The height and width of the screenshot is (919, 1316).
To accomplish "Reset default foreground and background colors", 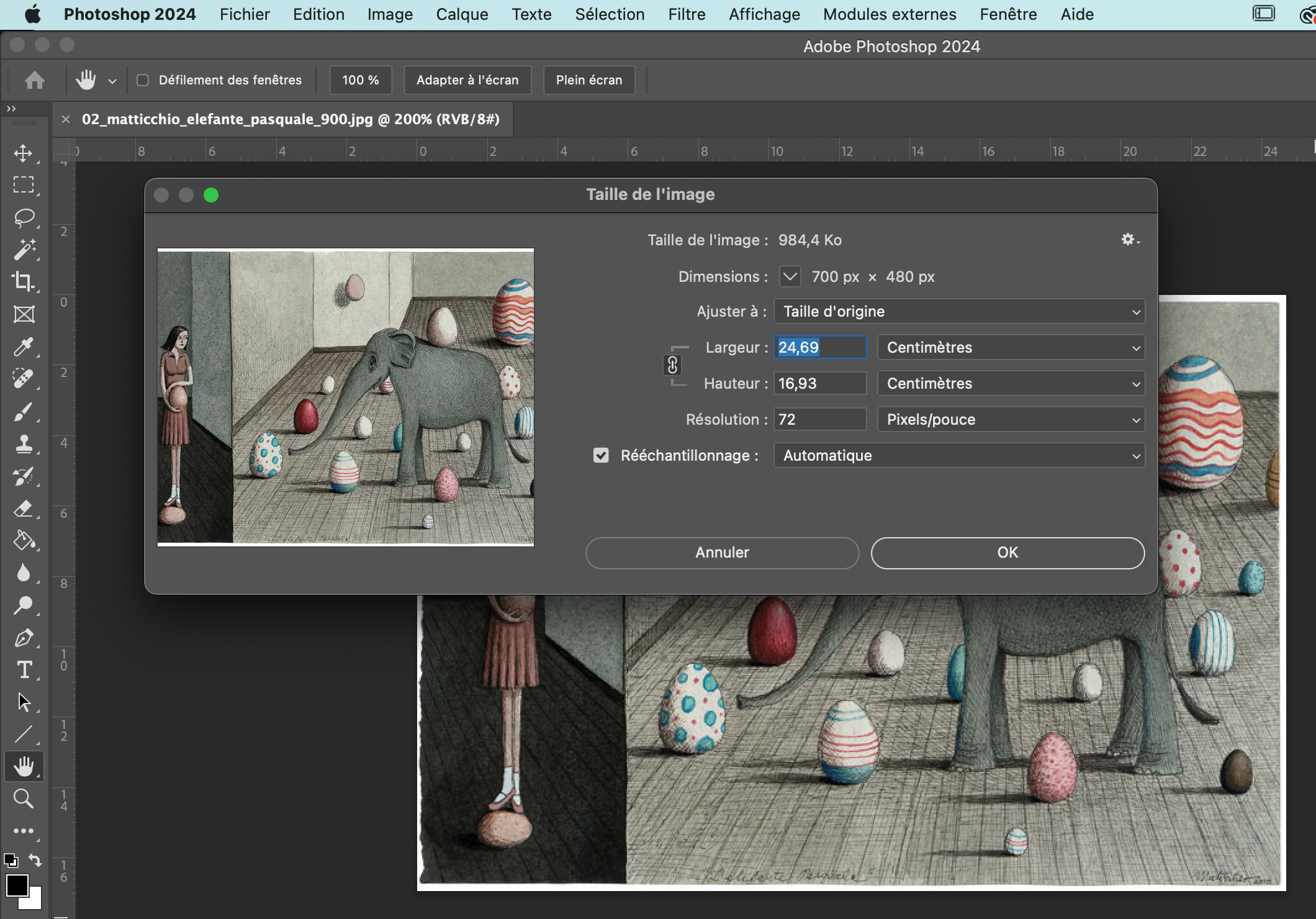I will click(11, 861).
